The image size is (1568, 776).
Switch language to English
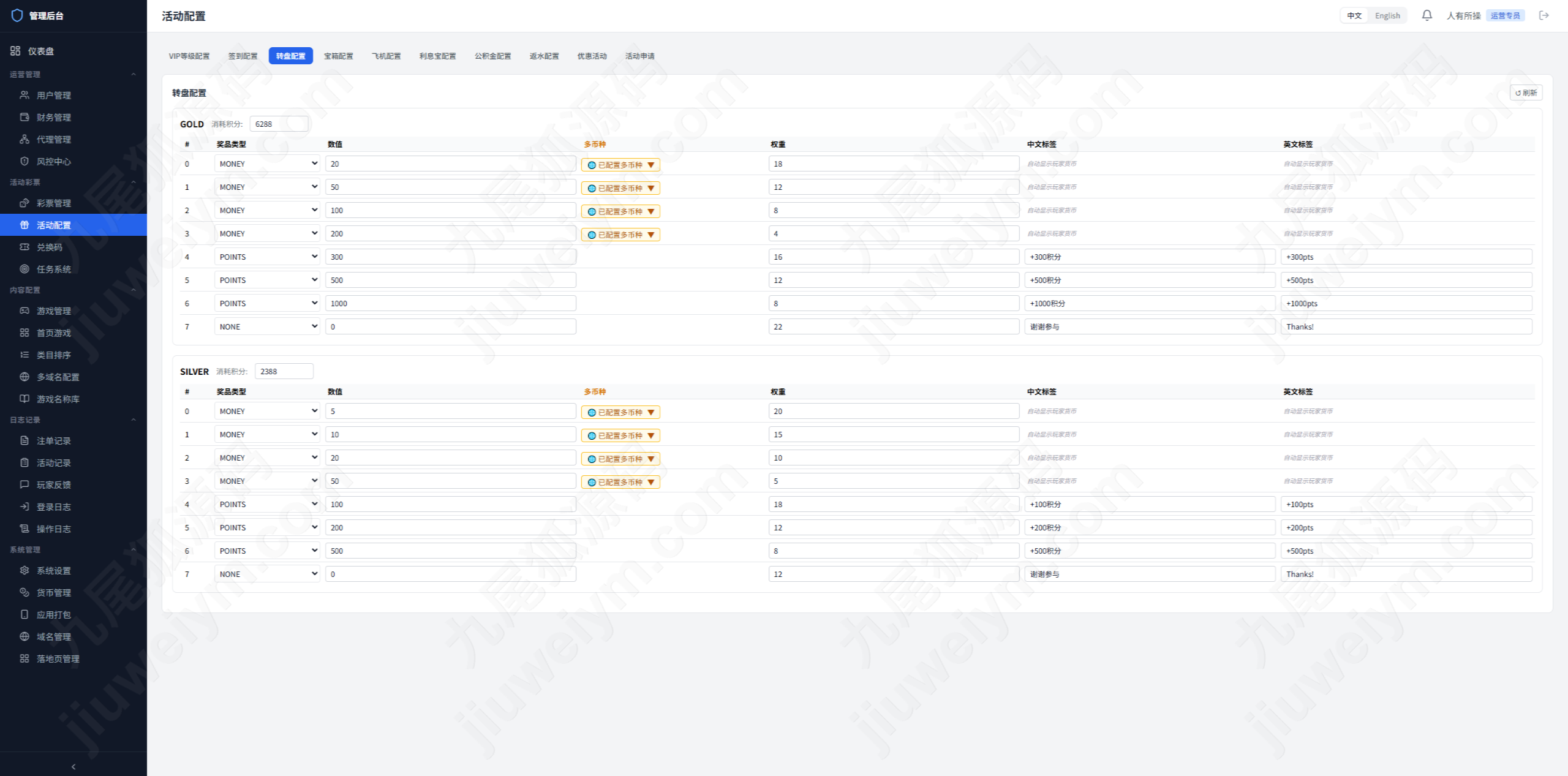(1387, 15)
